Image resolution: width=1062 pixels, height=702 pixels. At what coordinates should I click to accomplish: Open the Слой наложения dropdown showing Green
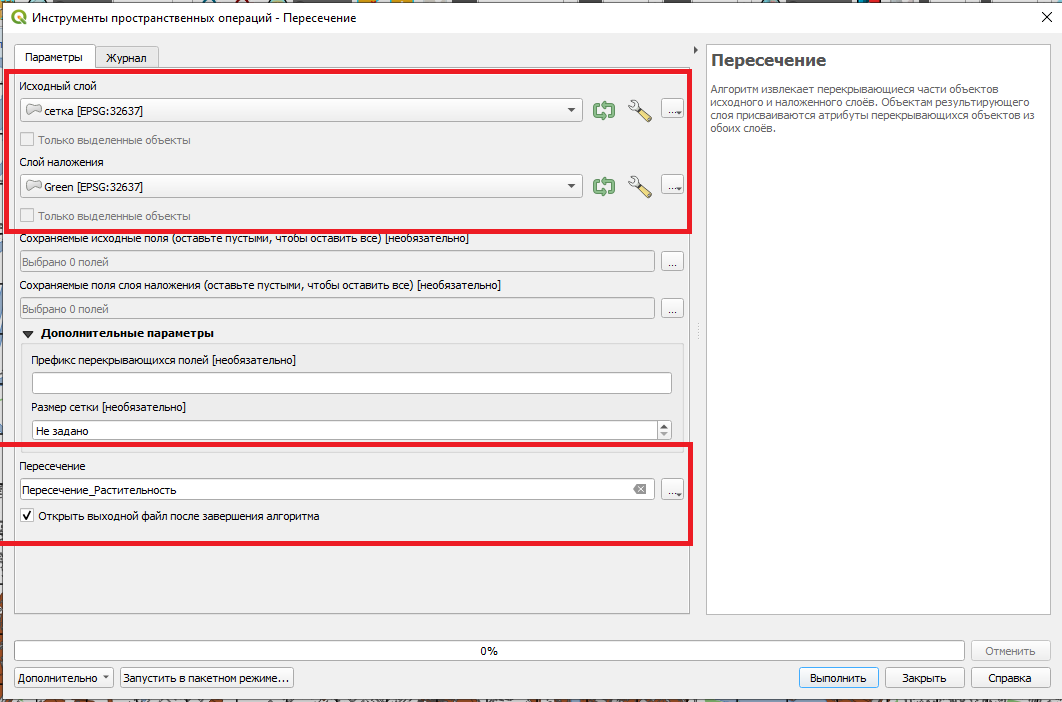tap(300, 186)
